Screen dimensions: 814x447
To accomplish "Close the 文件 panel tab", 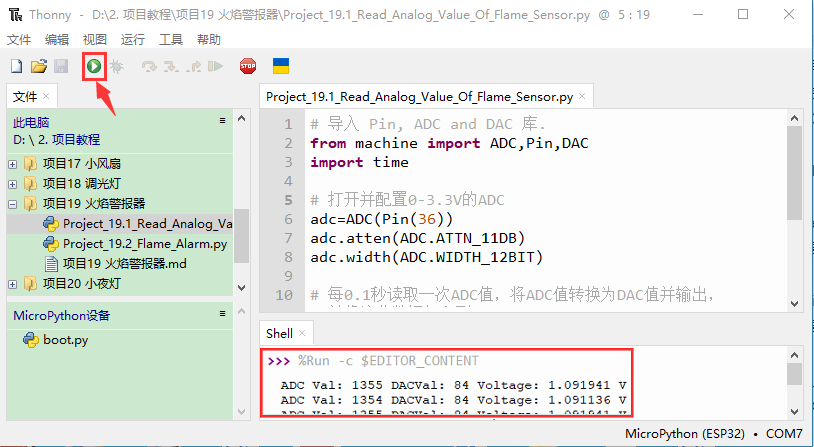I will (46, 97).
